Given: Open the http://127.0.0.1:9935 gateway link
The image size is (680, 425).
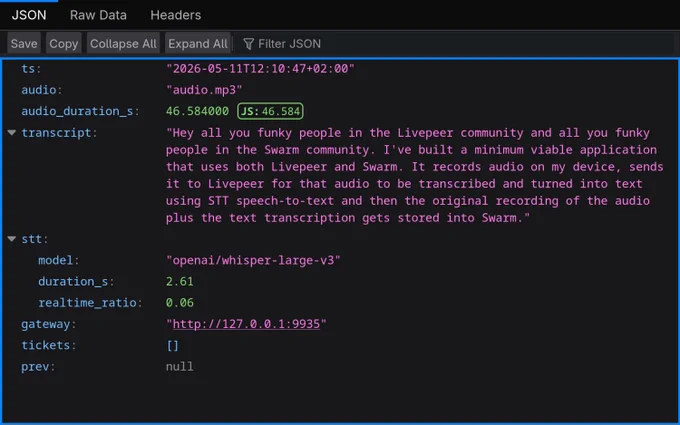Looking at the screenshot, I should click(246, 324).
